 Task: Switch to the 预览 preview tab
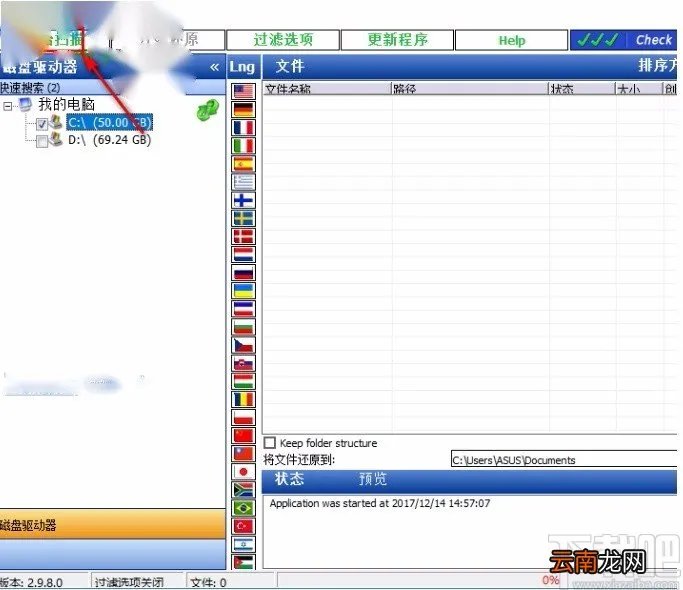(x=372, y=479)
